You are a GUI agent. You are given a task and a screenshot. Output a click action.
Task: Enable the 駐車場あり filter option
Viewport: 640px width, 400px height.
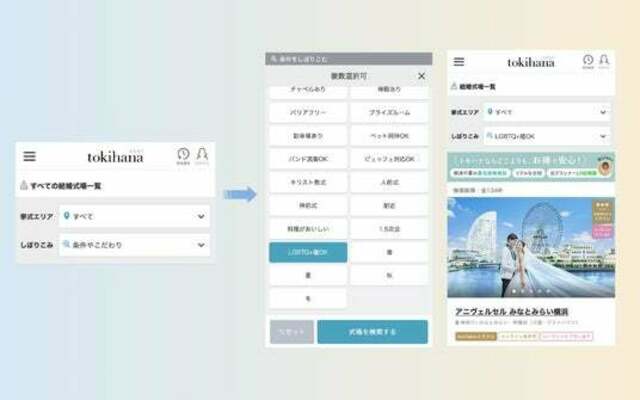click(x=308, y=136)
